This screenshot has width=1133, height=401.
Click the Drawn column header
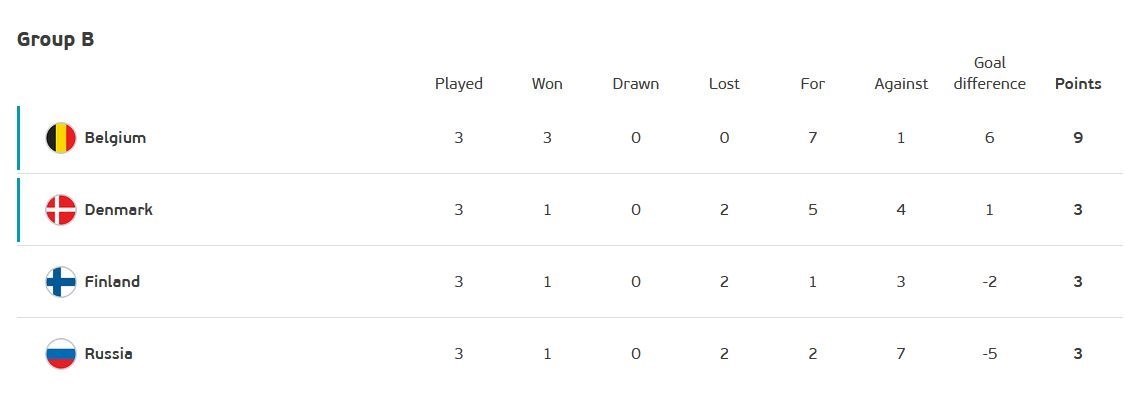point(636,84)
